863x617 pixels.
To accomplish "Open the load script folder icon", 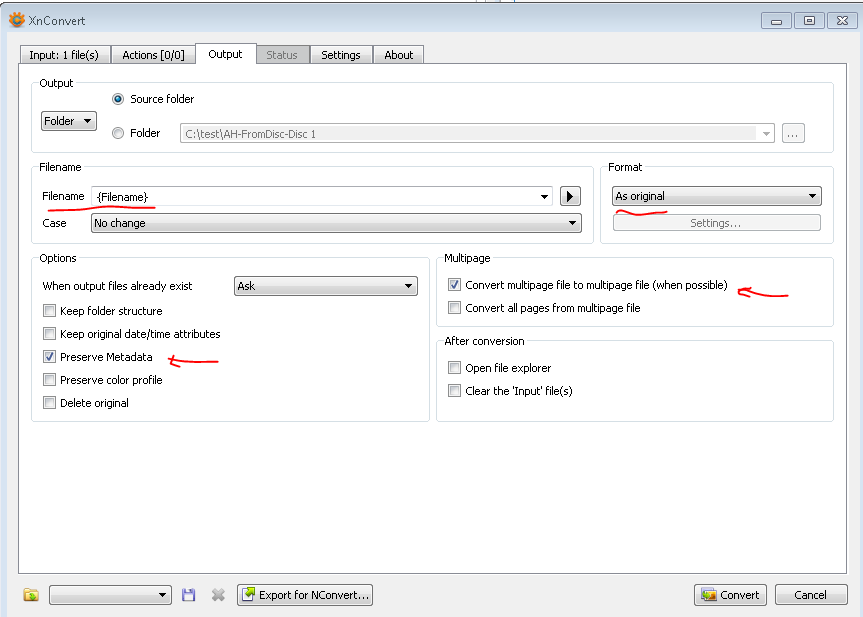I will (x=31, y=595).
